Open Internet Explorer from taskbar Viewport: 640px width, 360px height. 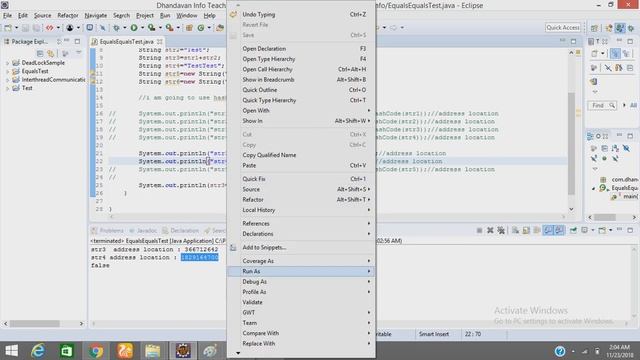coord(38,351)
